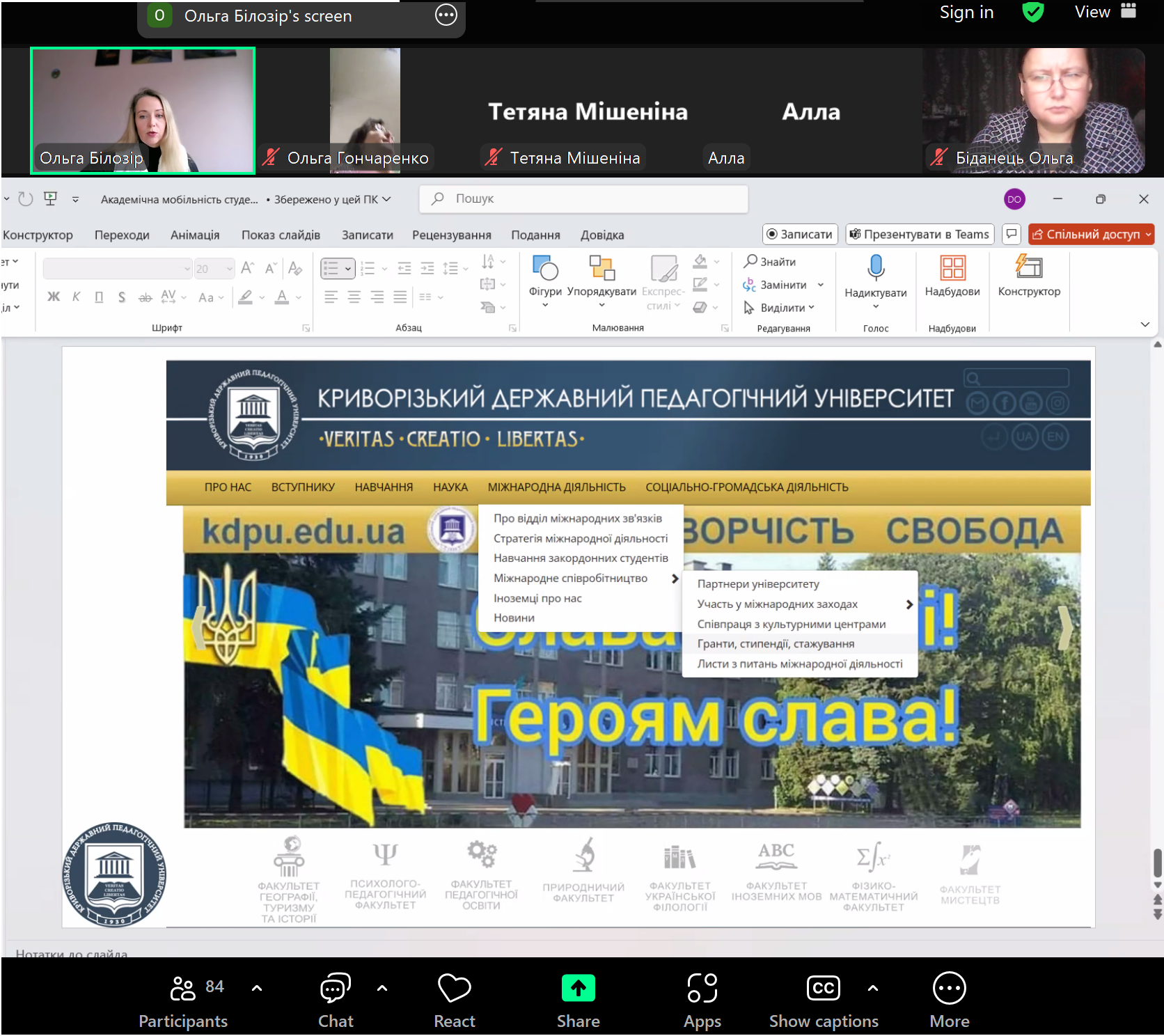Viewport: 1164px width, 1036px height.
Task: Open the bullets list dropdown
Action: point(347,269)
